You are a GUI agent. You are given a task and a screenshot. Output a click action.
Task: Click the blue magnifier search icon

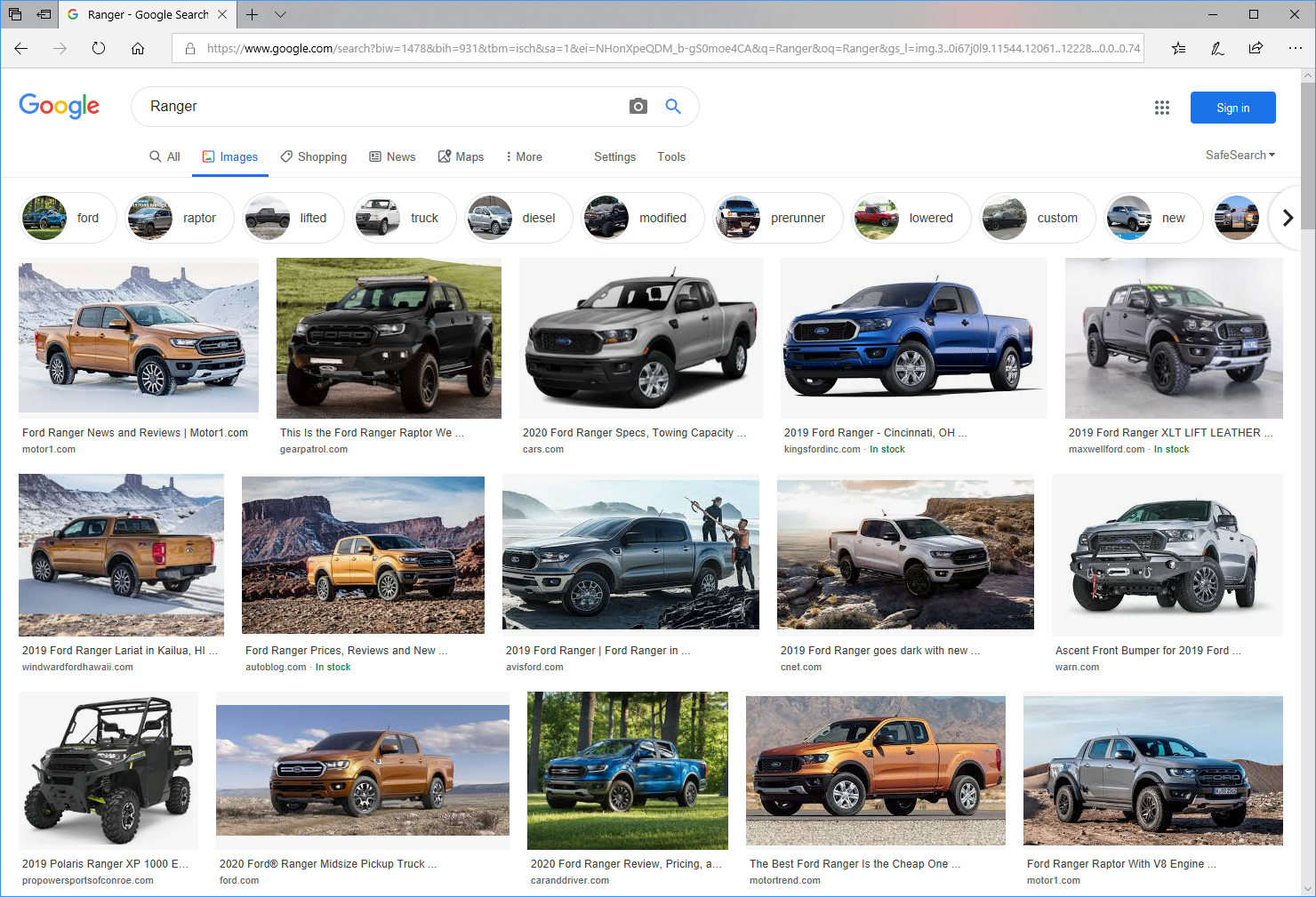(673, 107)
